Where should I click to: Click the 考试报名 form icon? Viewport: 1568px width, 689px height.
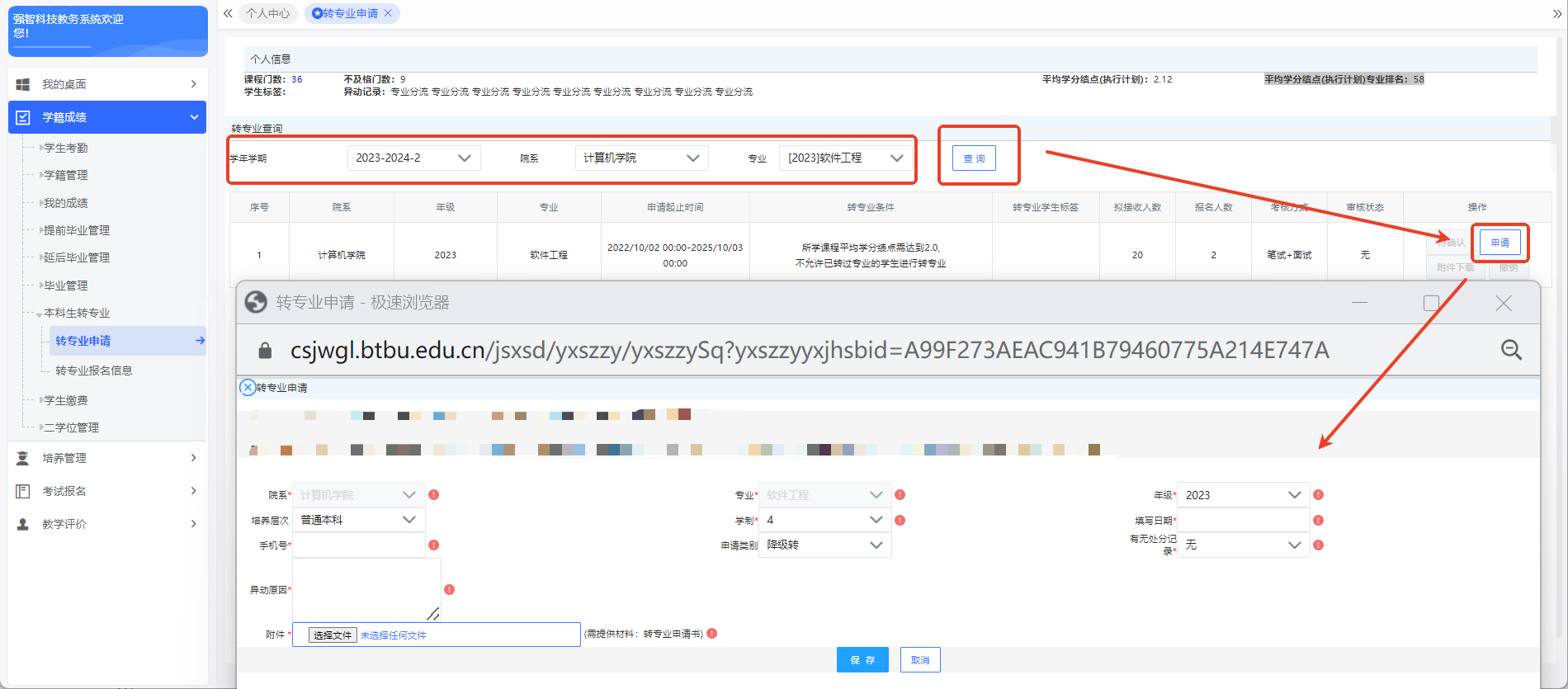pyautogui.click(x=23, y=491)
